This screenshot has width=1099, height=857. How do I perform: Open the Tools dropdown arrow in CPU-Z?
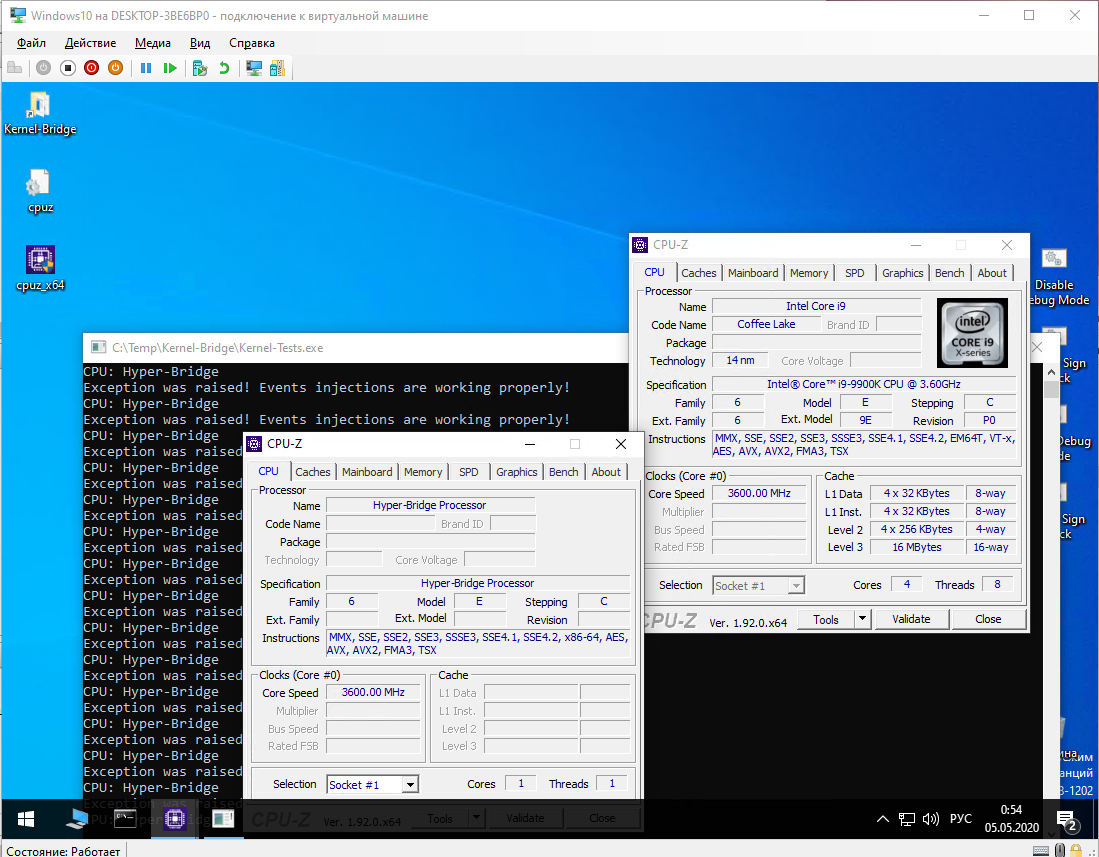coord(862,619)
